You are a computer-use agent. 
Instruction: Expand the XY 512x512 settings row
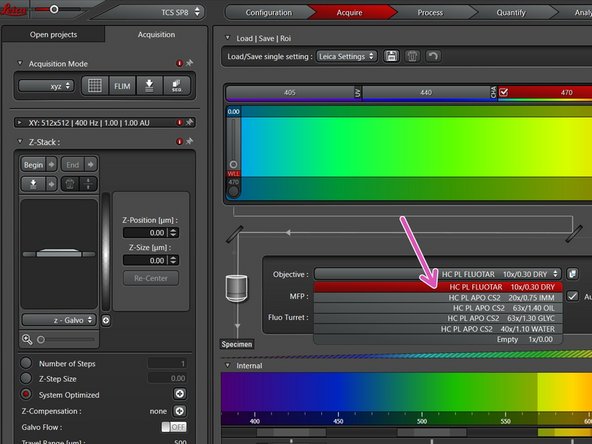[20, 122]
